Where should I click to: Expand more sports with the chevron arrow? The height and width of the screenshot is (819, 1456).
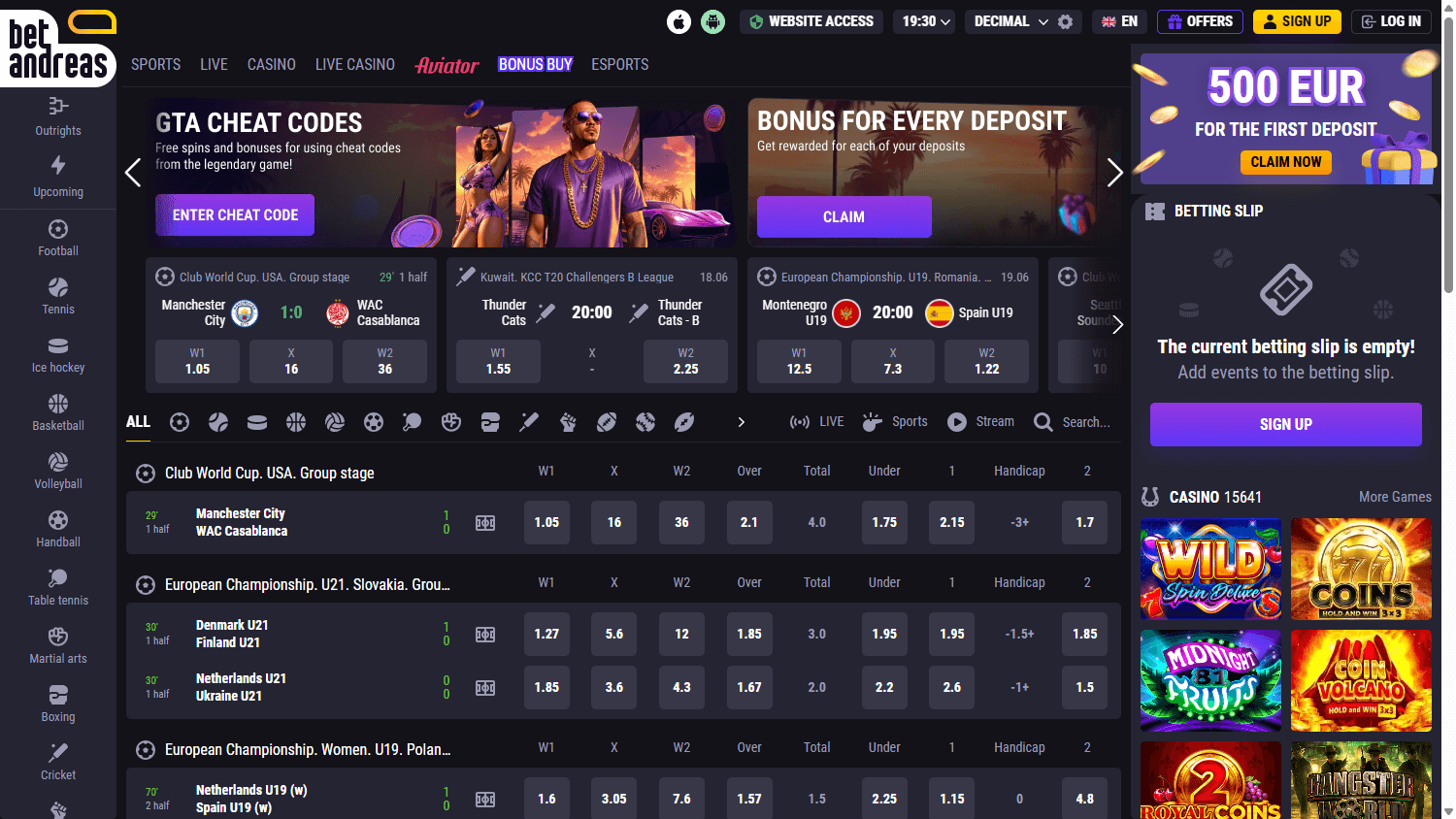(x=741, y=422)
